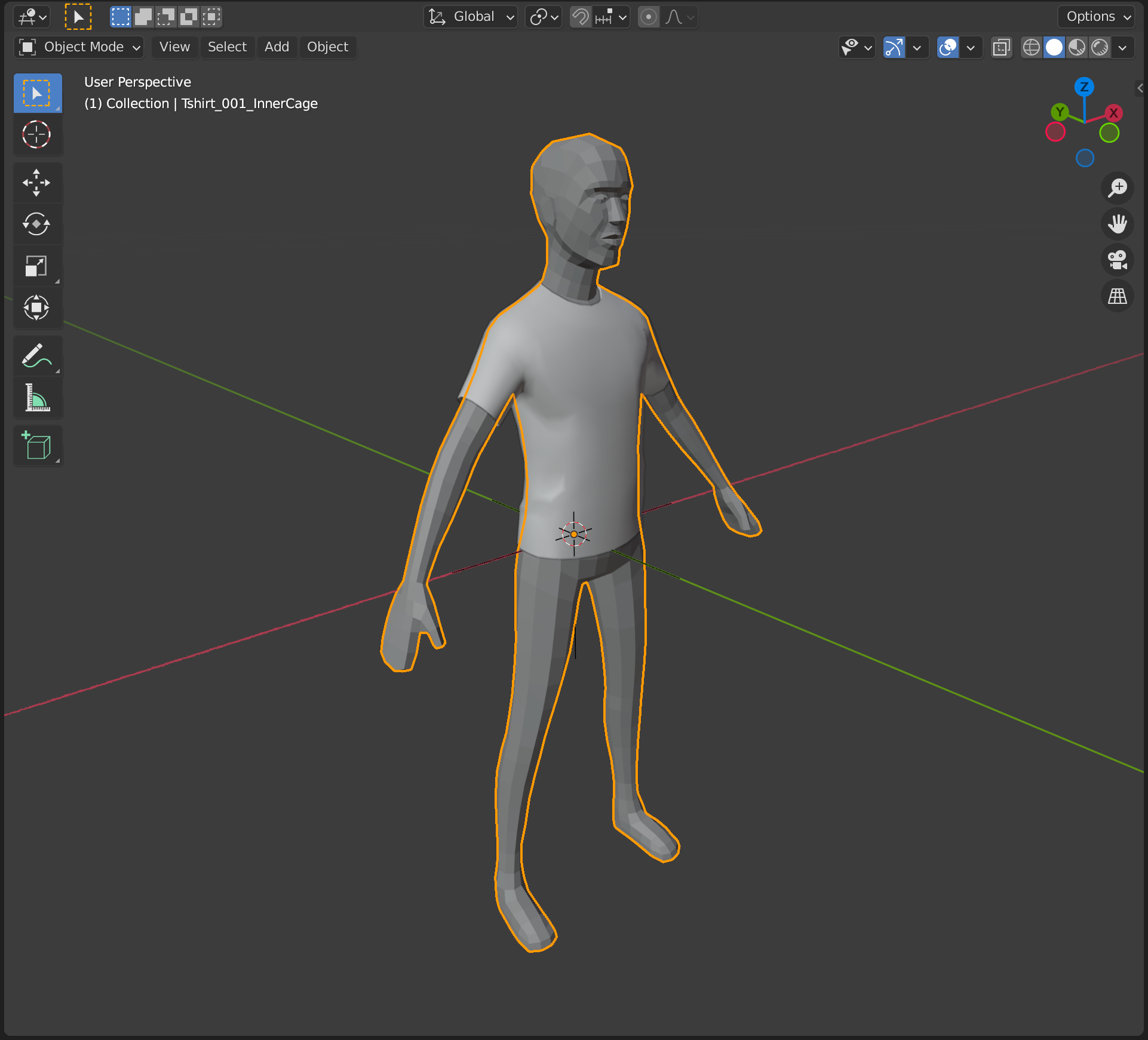Click the scene collection label
The height and width of the screenshot is (1040, 1148).
click(201, 103)
